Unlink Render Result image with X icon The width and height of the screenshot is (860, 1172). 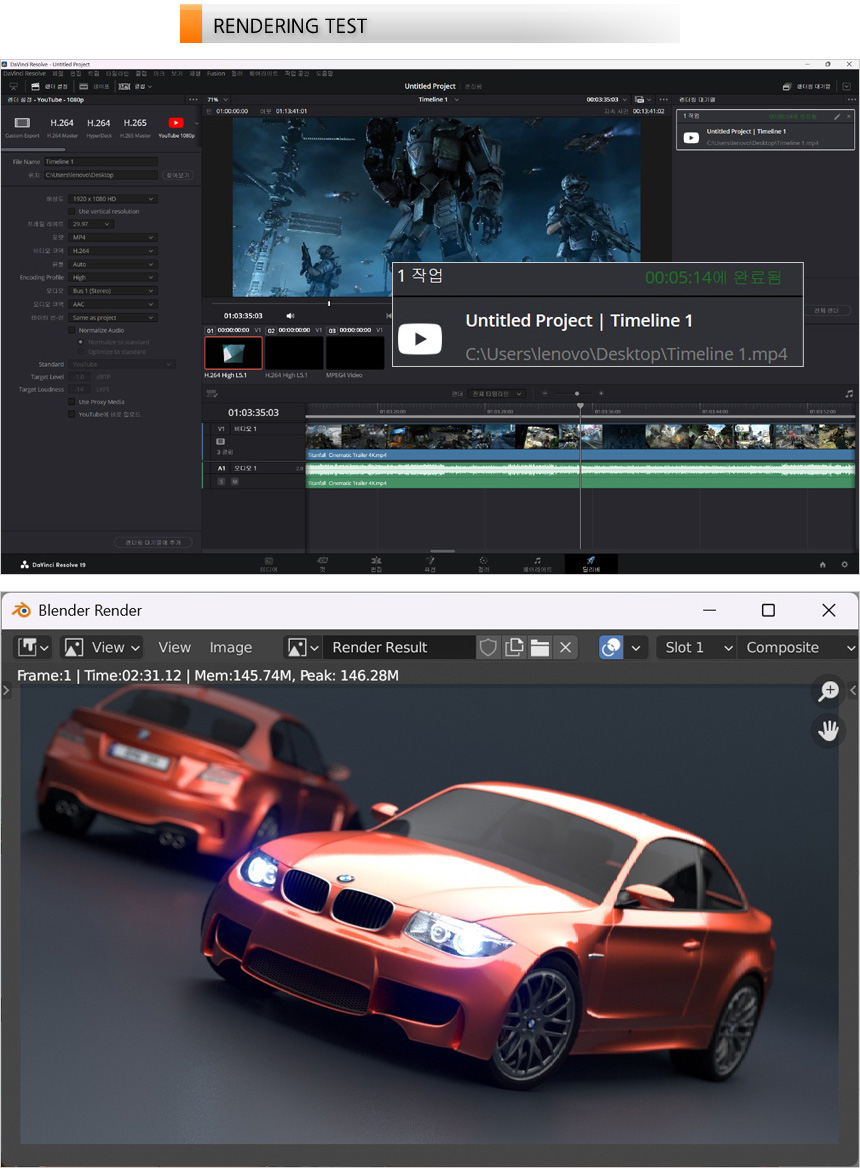(x=566, y=648)
